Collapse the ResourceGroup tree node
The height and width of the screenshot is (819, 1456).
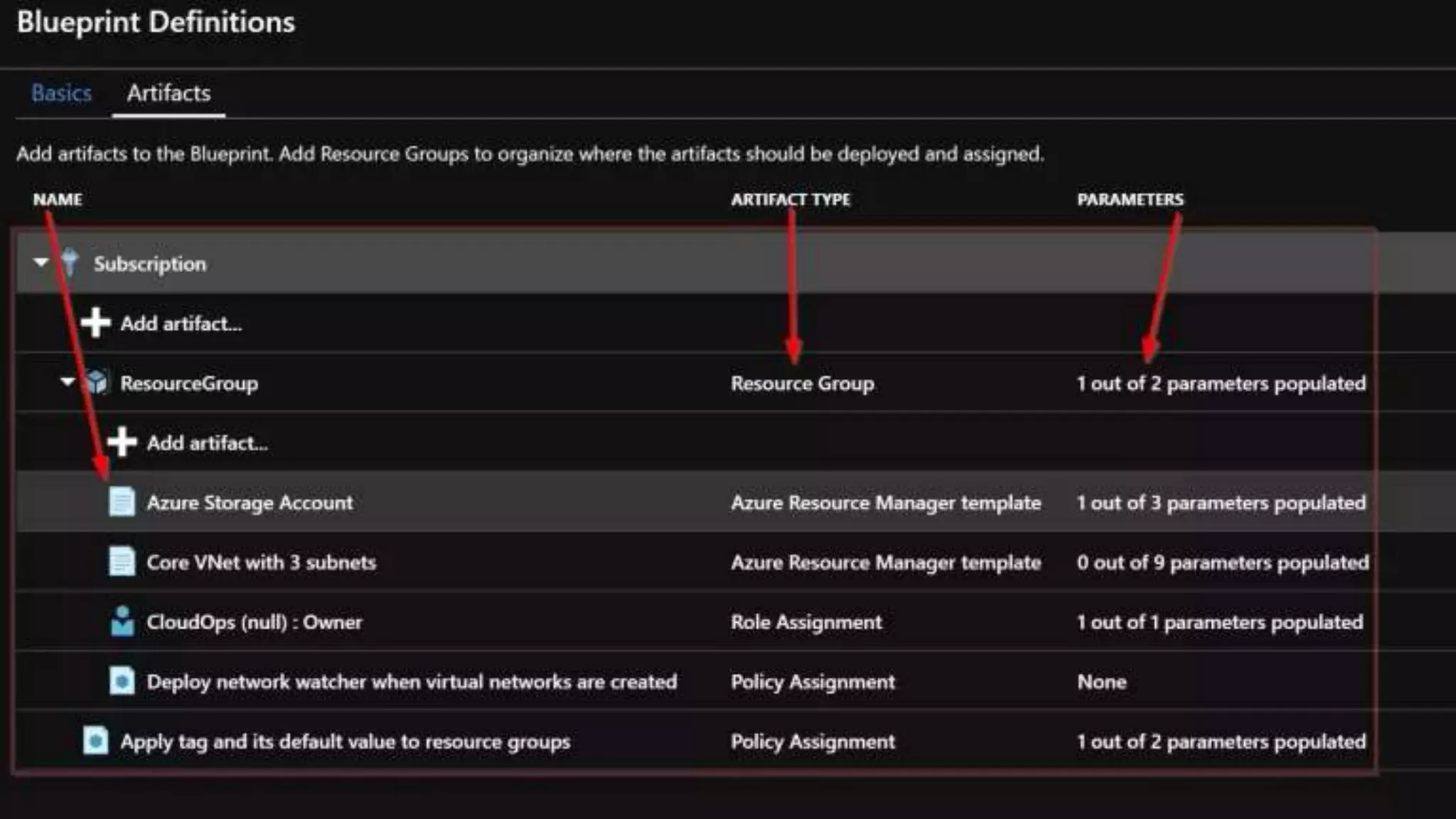tap(68, 382)
